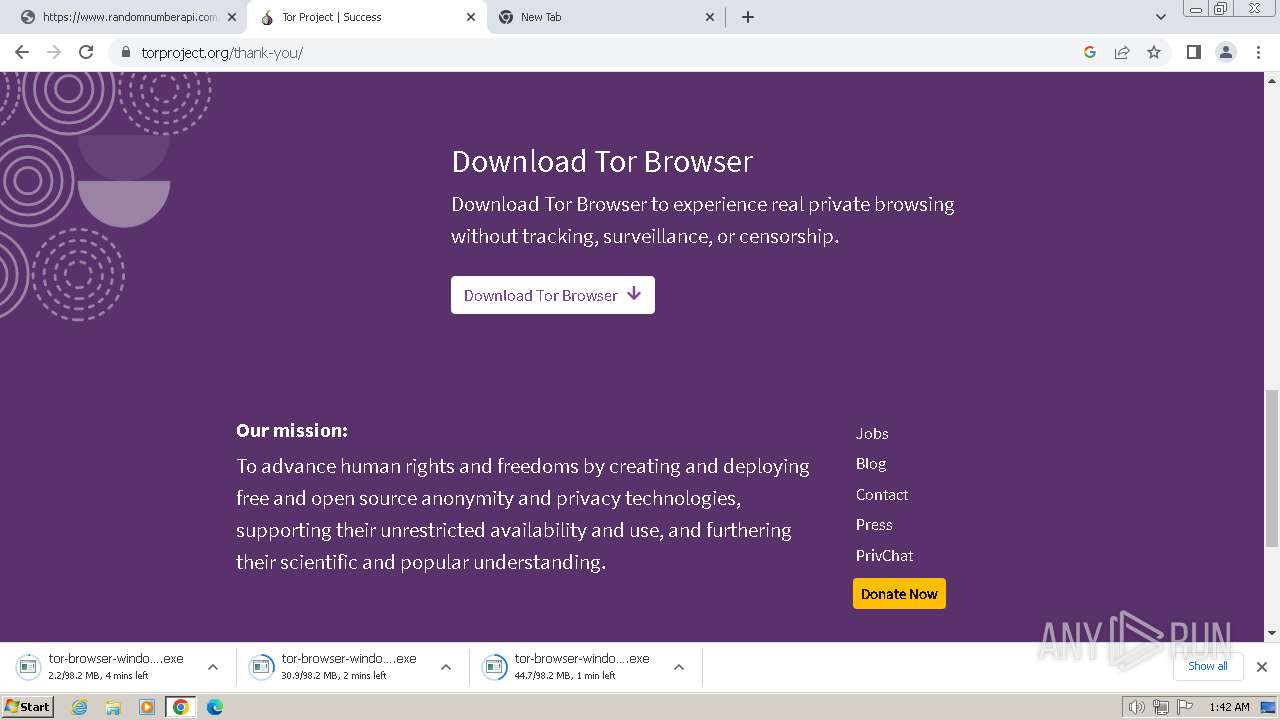Open the Windows Start menu
1280x720 pixels.
tap(27, 706)
